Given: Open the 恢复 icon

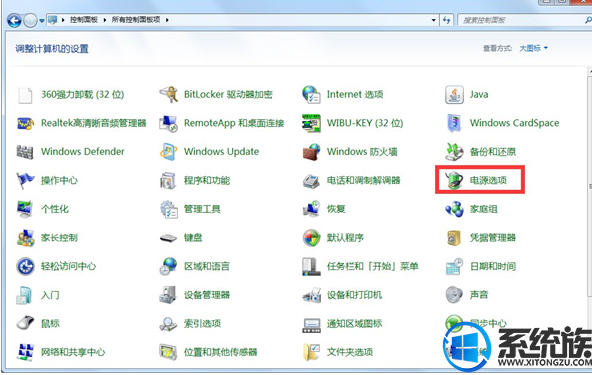Looking at the screenshot, I should pyautogui.click(x=311, y=209).
